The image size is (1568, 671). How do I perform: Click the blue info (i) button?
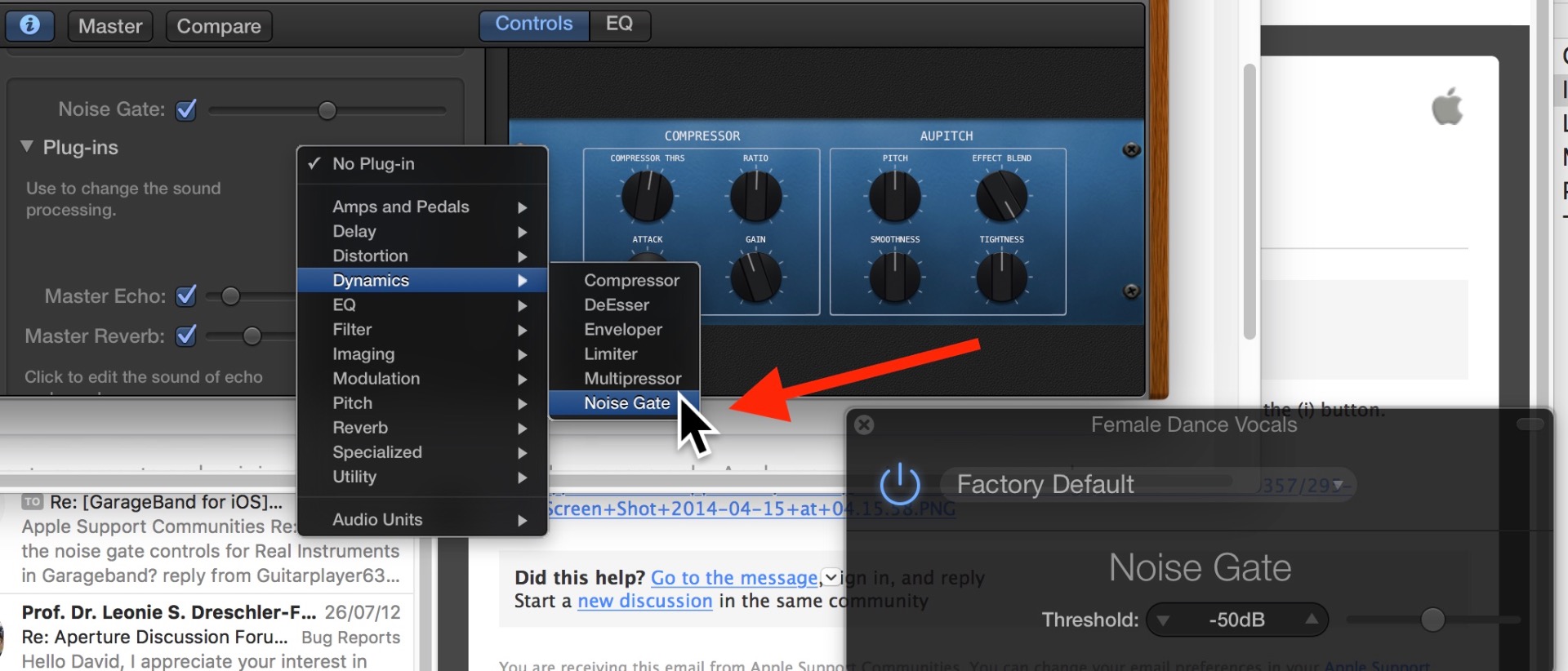click(29, 25)
